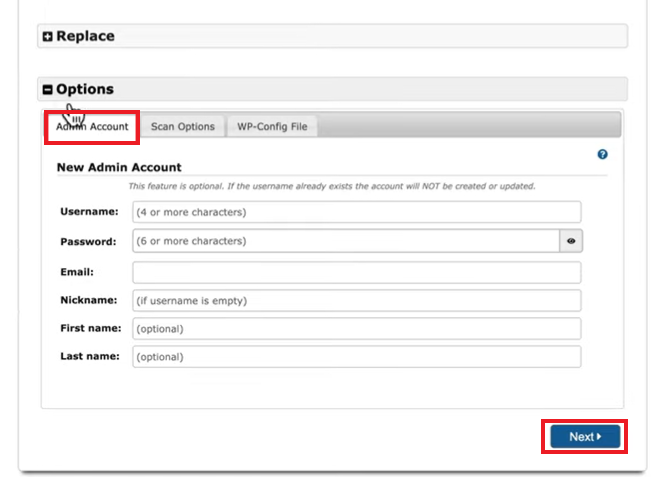
Task: Open the Scan Options tab
Action: click(182, 127)
